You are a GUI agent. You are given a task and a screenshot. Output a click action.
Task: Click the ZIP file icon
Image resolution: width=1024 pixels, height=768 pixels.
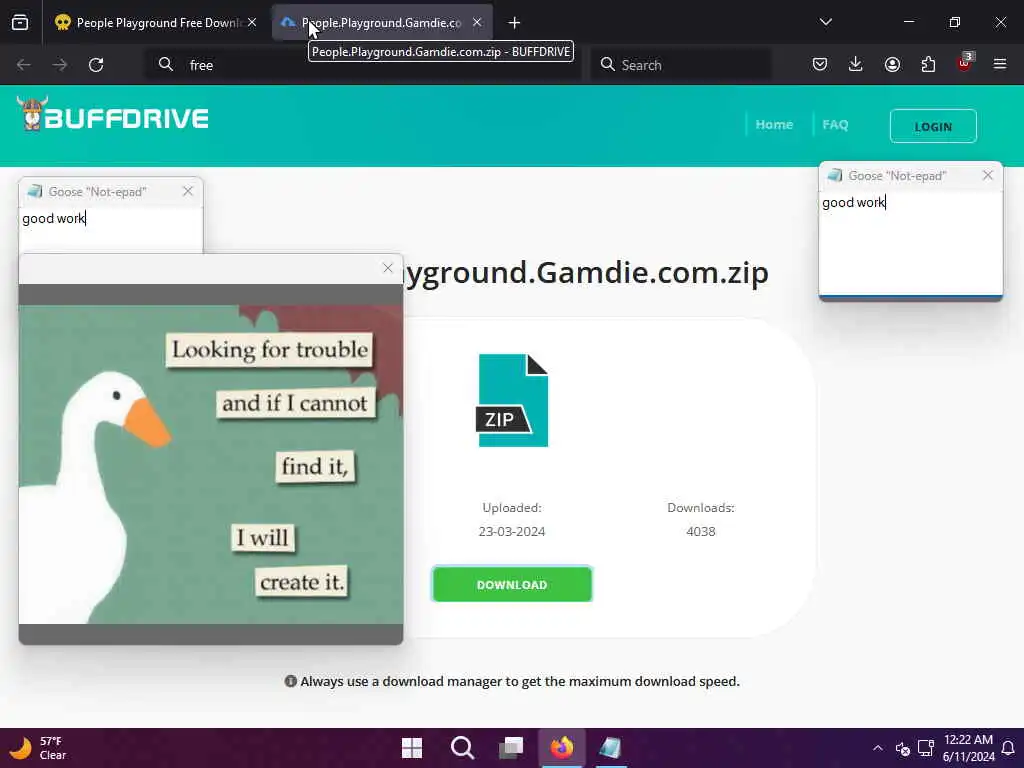512,400
